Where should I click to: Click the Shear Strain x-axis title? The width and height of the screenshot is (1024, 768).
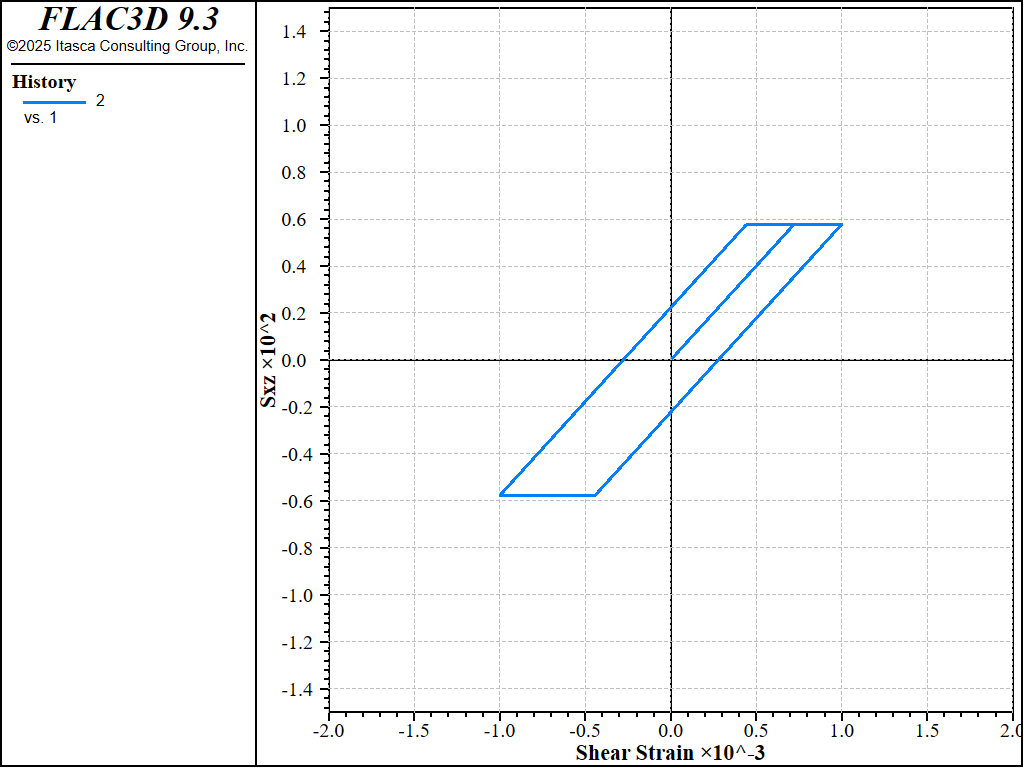pyautogui.click(x=670, y=752)
